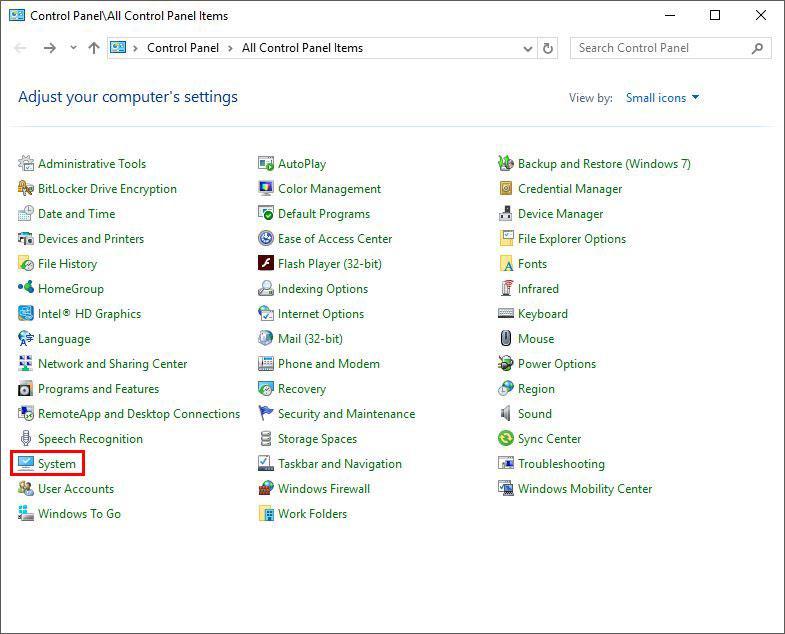Click the Sync Center green icon
The width and height of the screenshot is (785, 634).
point(507,439)
